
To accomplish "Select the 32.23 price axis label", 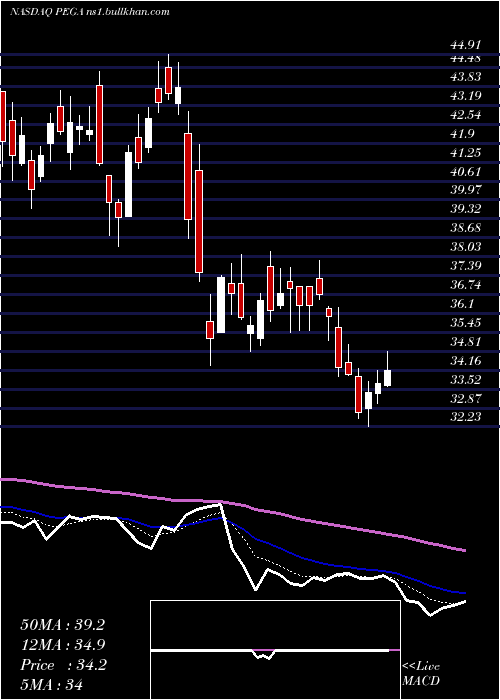I will pos(465,417).
